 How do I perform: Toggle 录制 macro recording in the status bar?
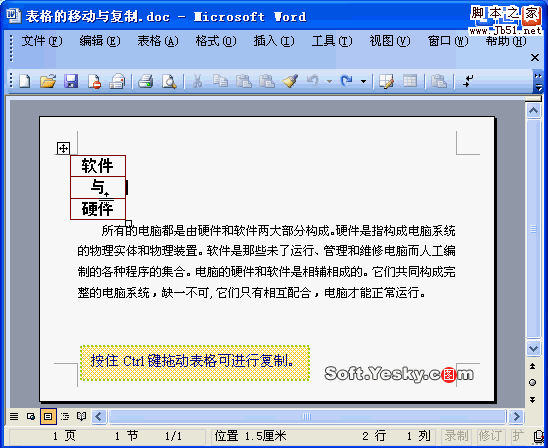[x=456, y=436]
